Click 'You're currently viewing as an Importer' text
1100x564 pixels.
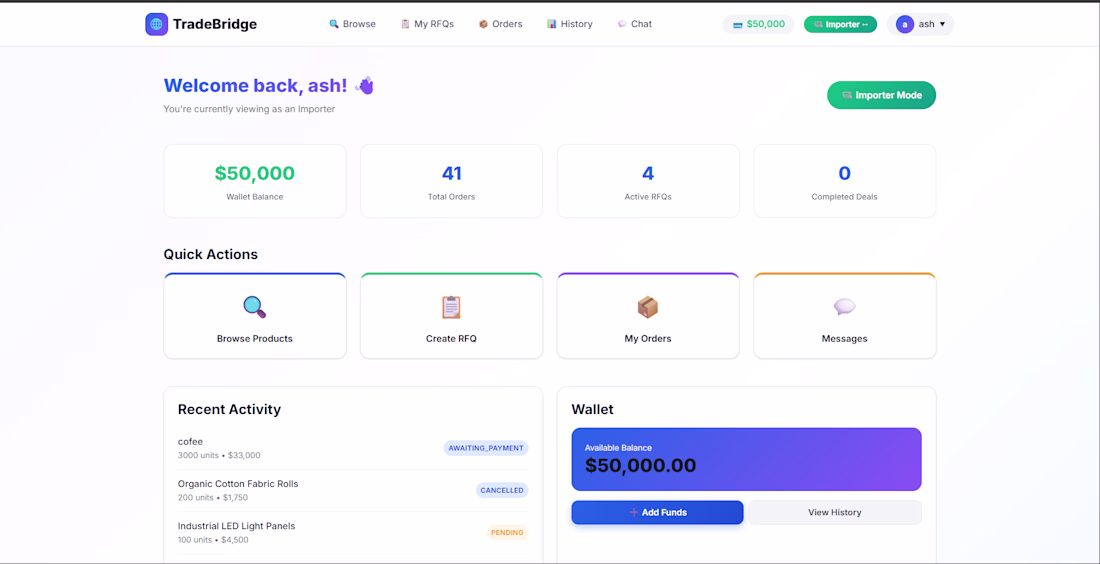tap(249, 109)
